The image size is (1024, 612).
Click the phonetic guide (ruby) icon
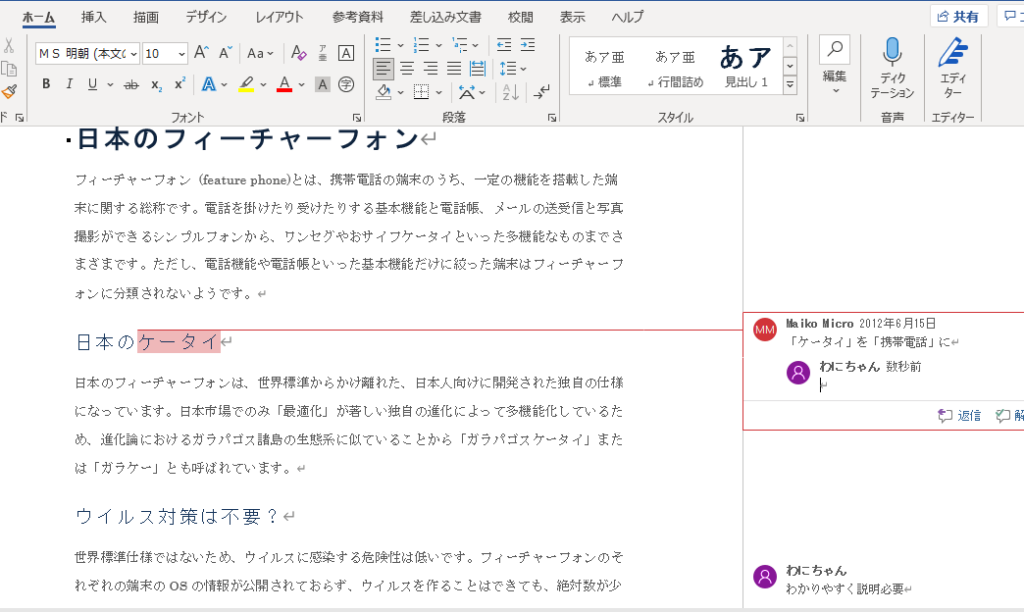[323, 53]
